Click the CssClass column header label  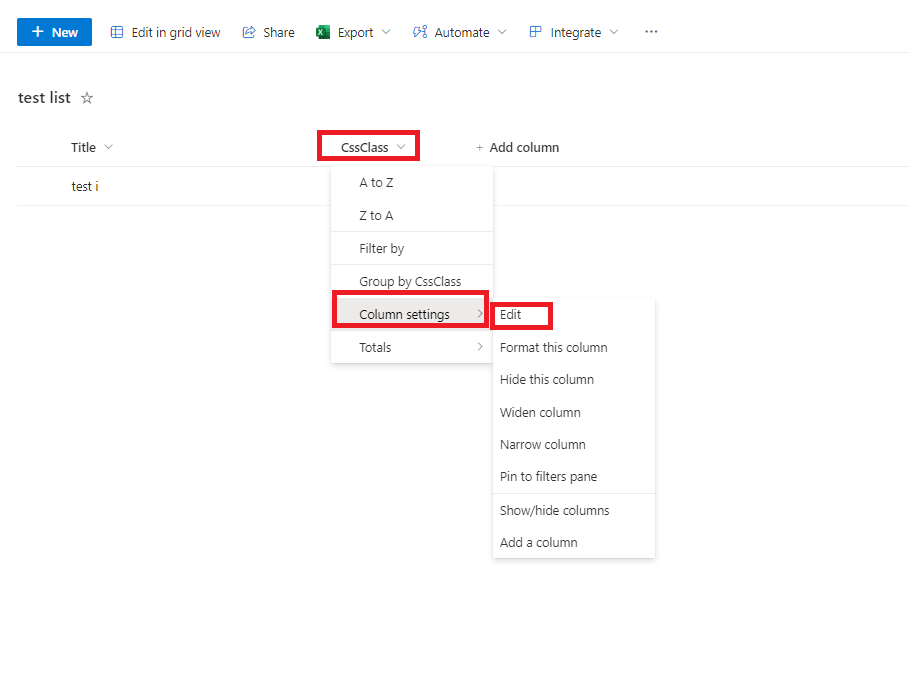(365, 148)
